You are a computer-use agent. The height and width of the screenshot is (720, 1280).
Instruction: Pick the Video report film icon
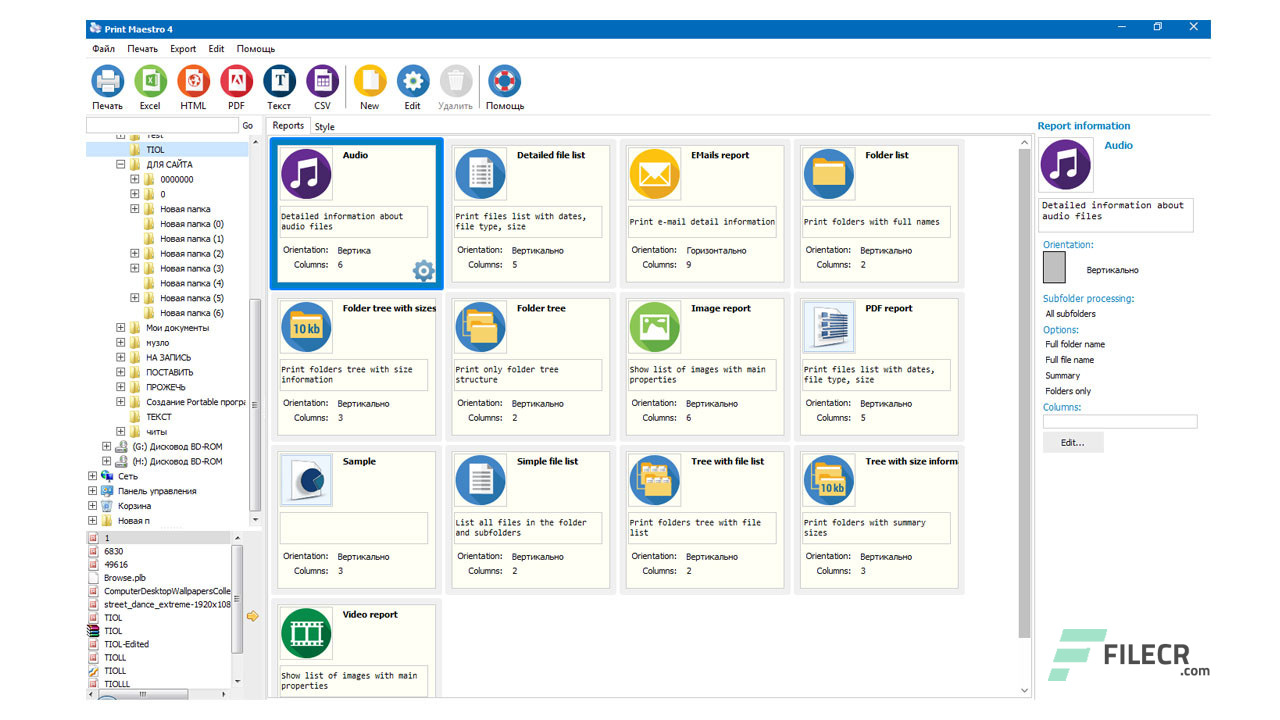[306, 632]
